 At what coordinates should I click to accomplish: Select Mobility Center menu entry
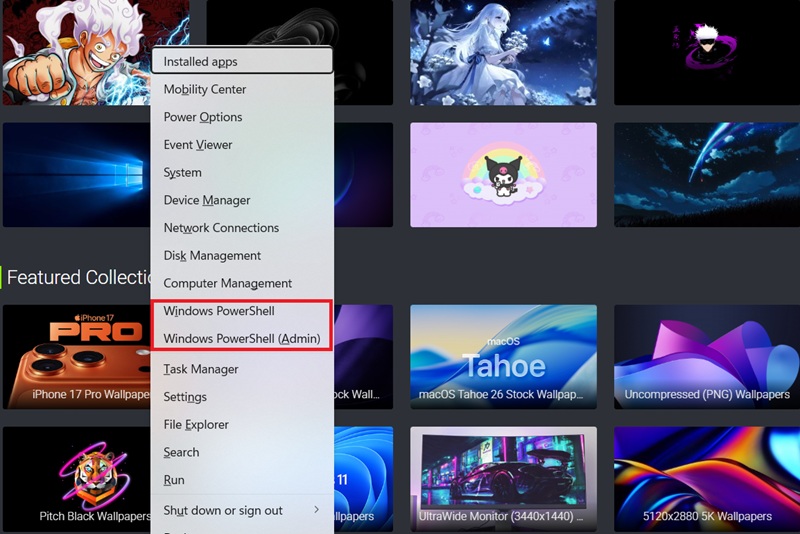(x=205, y=89)
